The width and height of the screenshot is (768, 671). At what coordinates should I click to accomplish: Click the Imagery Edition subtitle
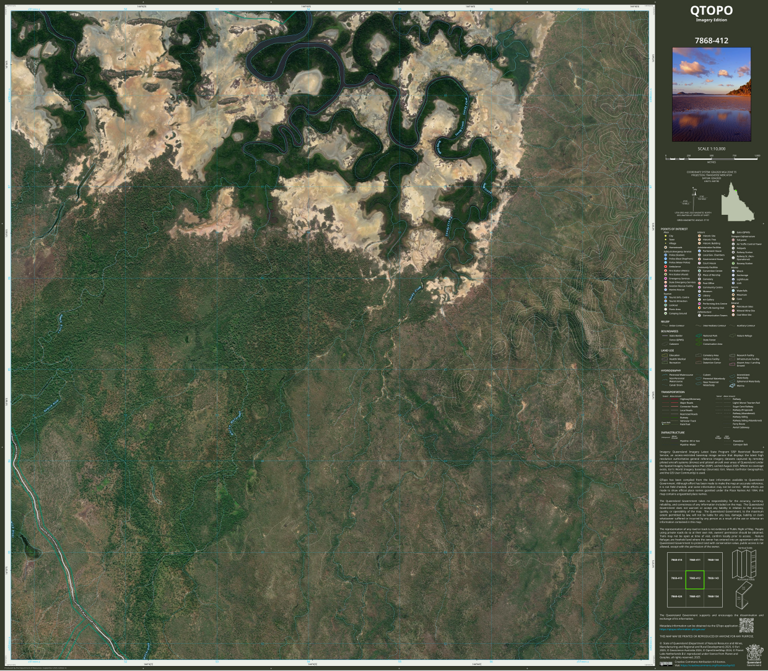point(711,20)
